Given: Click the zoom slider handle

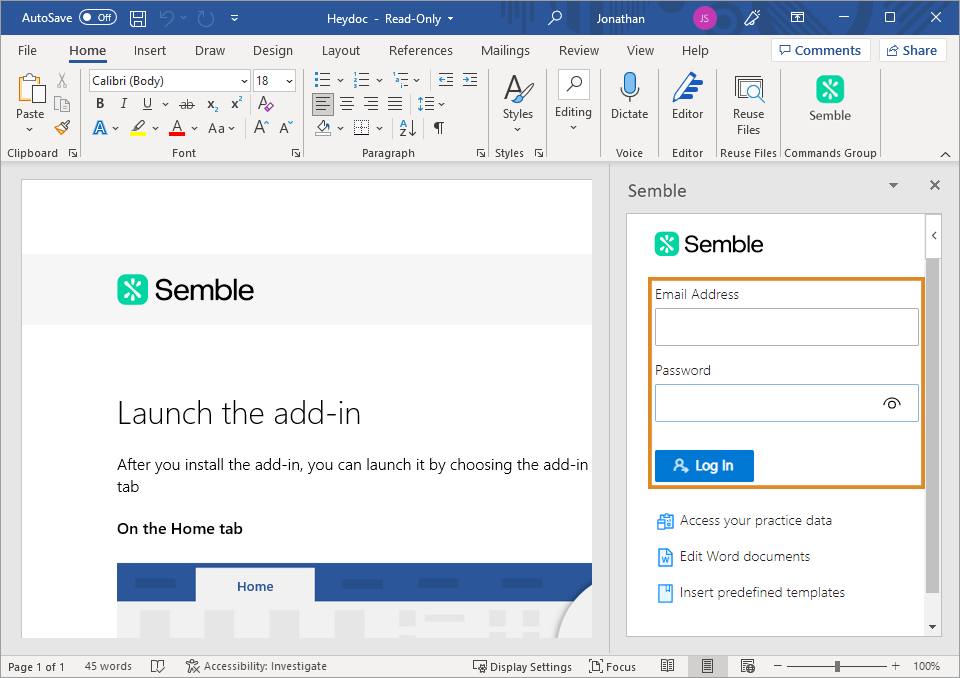Looking at the screenshot, I should [837, 666].
